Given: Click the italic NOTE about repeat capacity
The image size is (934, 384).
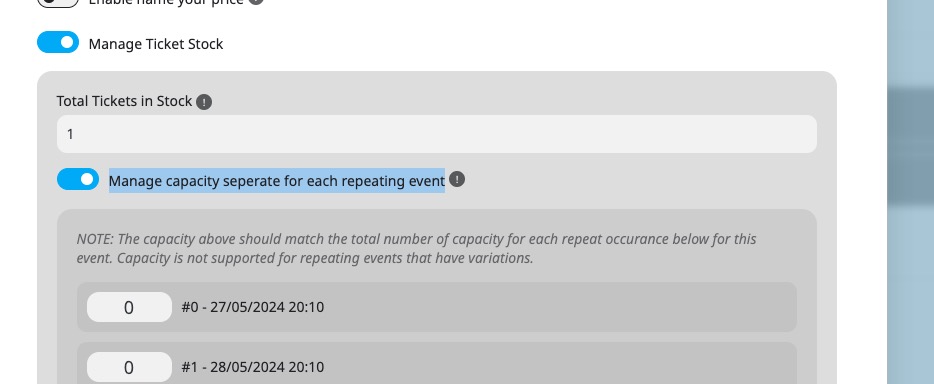Looking at the screenshot, I should click(x=416, y=249).
